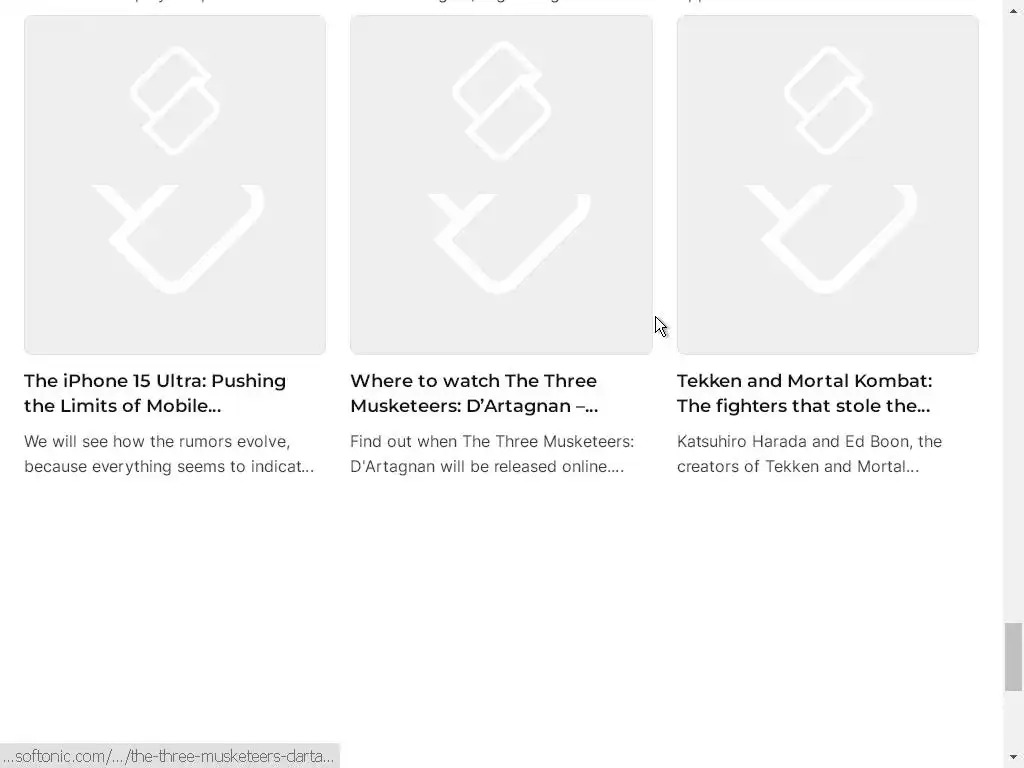
Task: Click the scrollbar track below the thumb
Action: [x=1014, y=718]
